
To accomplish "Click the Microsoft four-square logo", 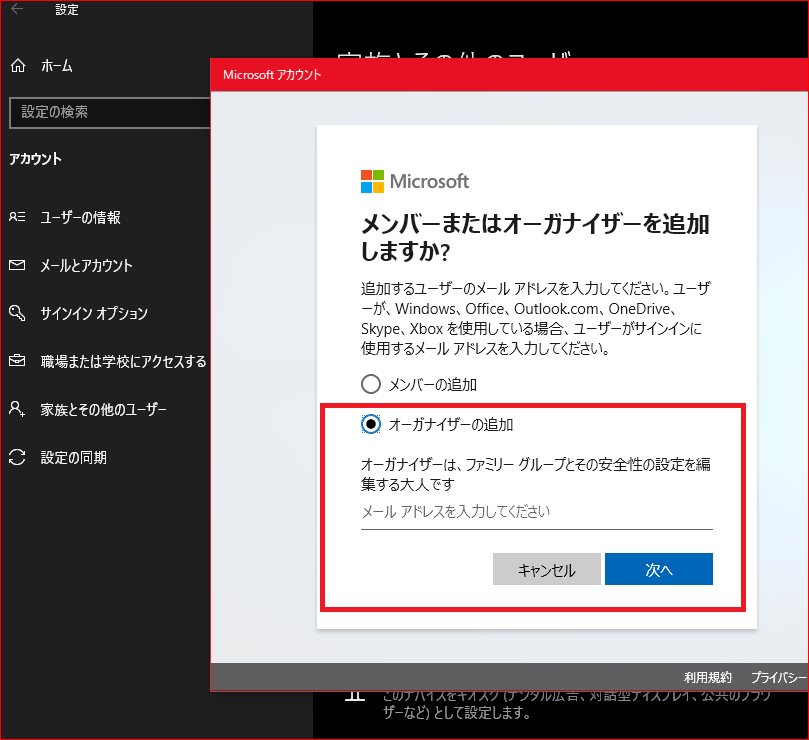I will [x=371, y=181].
